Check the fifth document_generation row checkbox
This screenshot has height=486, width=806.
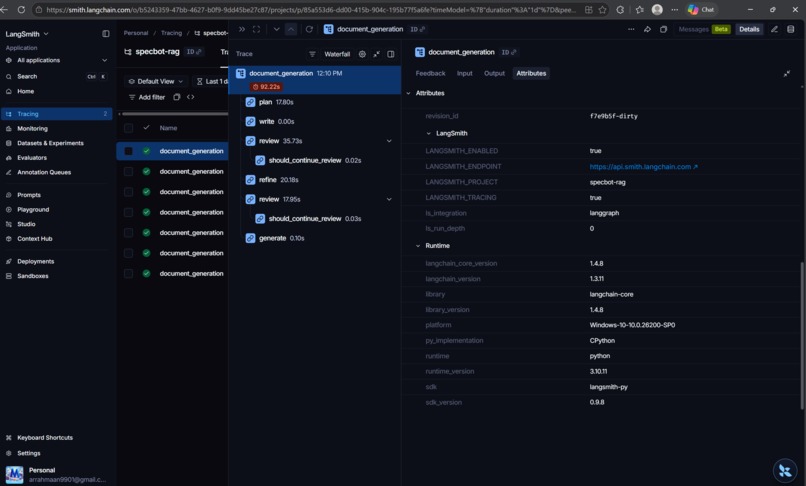point(129,232)
